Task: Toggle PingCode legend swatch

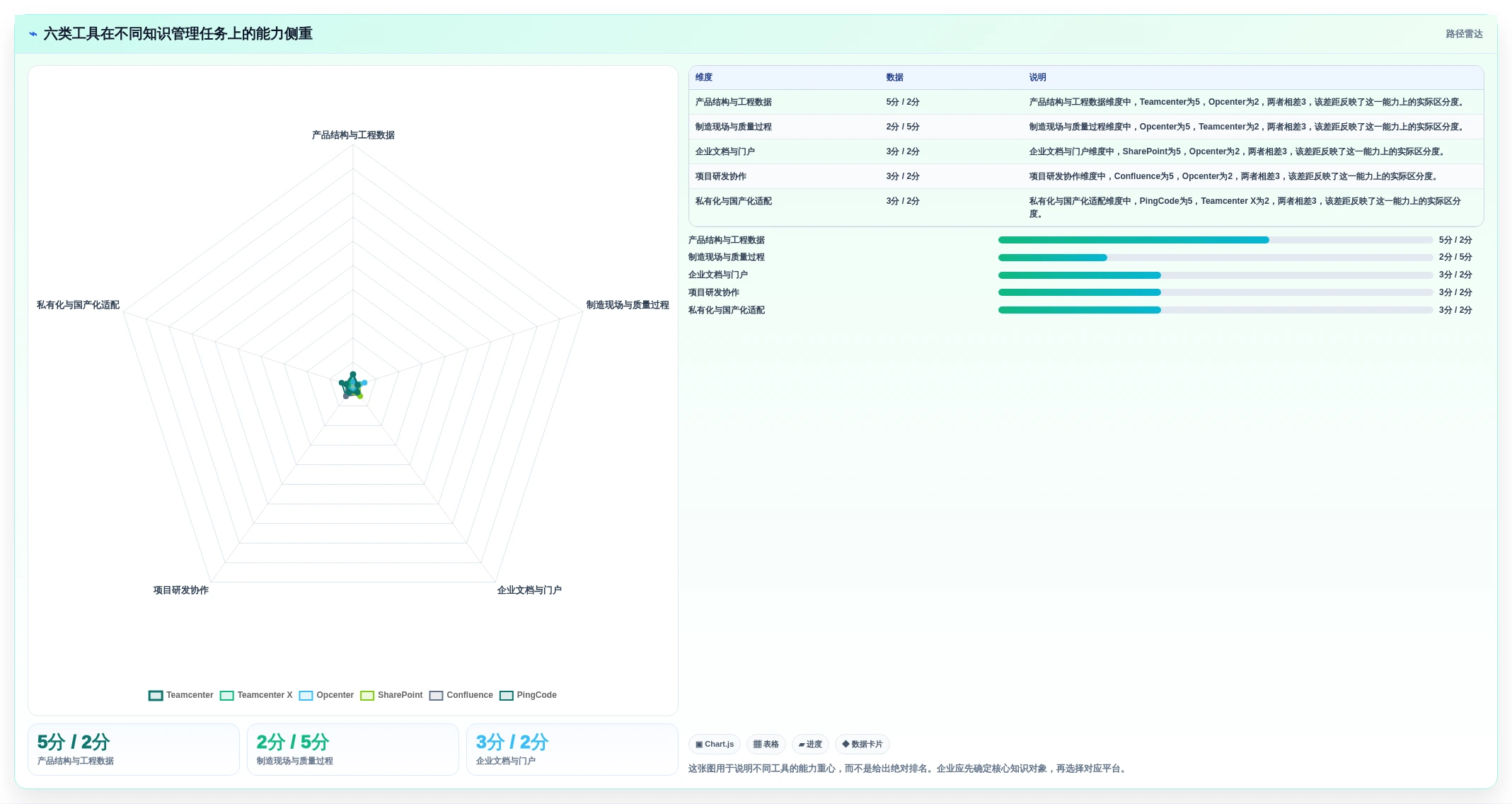Action: 507,696
